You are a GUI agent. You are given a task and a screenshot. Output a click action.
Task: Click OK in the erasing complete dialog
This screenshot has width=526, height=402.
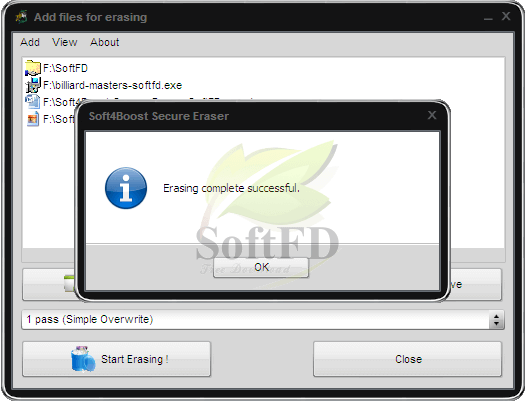coord(261,267)
